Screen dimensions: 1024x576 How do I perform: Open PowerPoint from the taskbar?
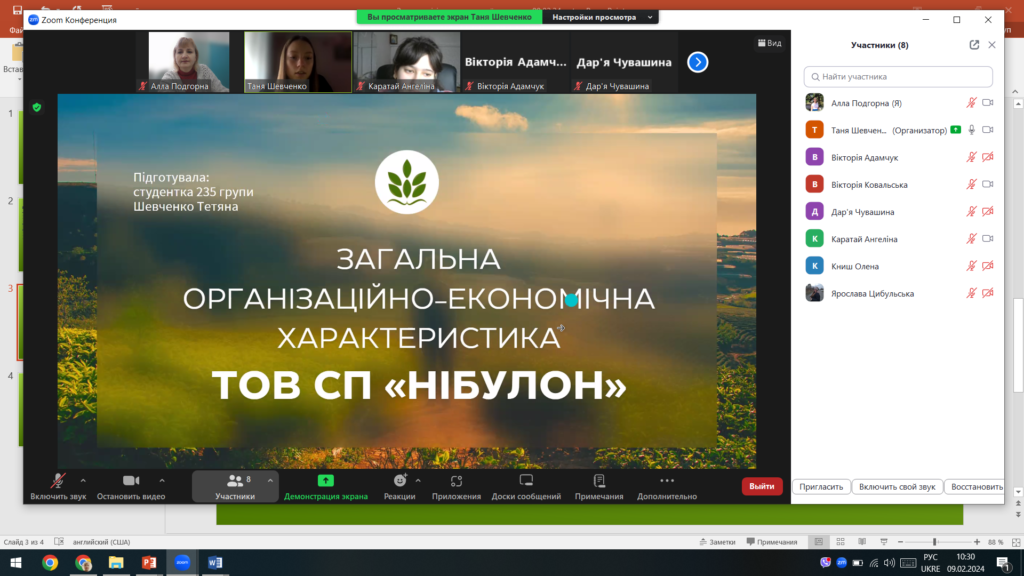[149, 562]
